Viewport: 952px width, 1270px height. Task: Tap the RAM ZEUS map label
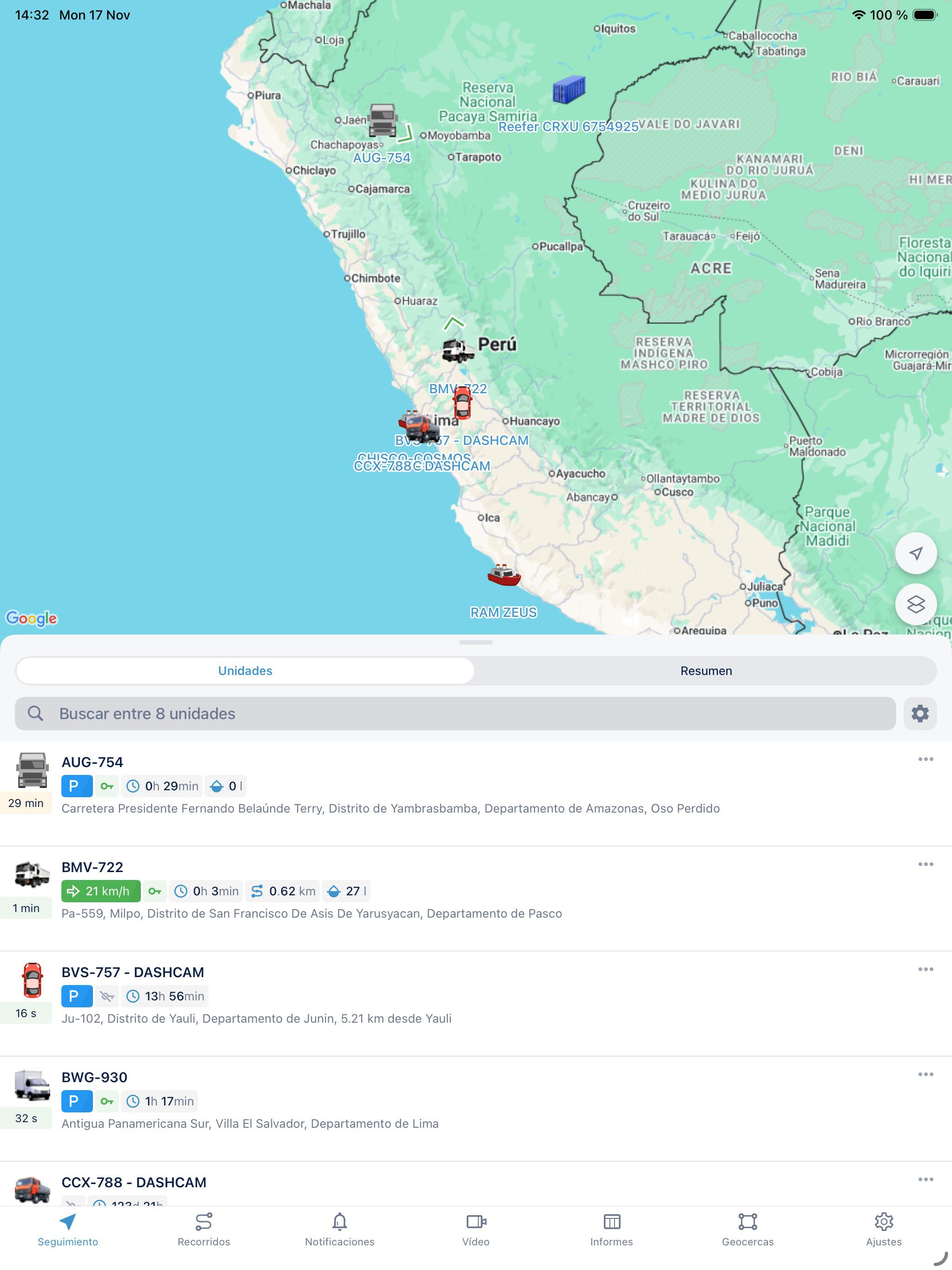coord(503,613)
